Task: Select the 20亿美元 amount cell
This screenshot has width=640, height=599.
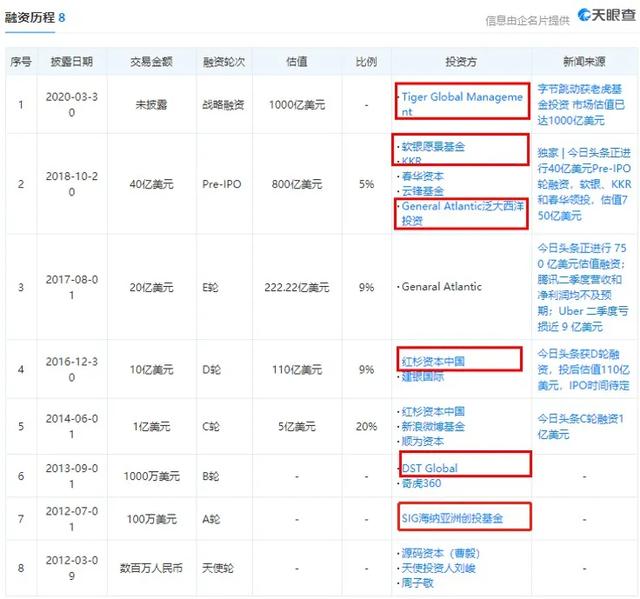Action: 151,288
